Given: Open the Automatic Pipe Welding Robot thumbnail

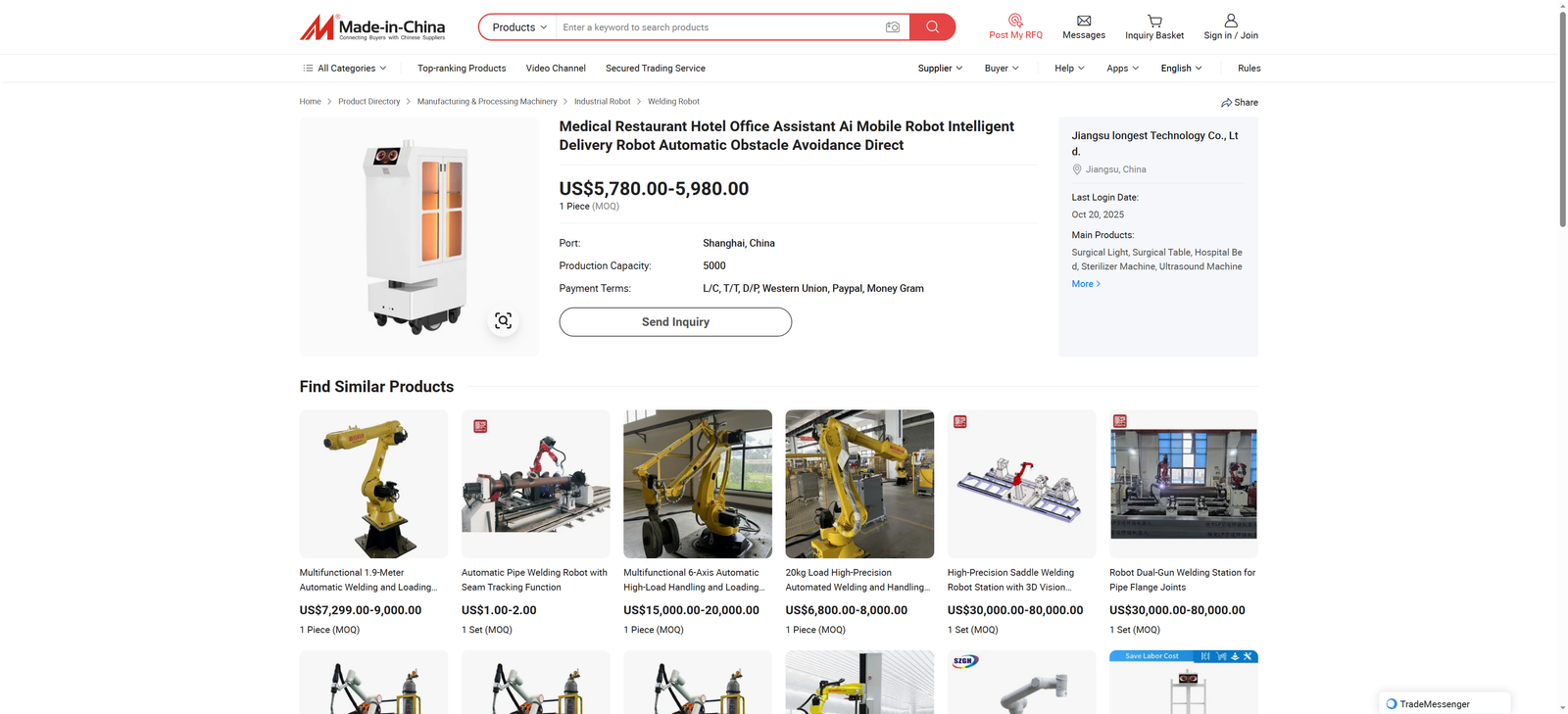Looking at the screenshot, I should coord(535,484).
